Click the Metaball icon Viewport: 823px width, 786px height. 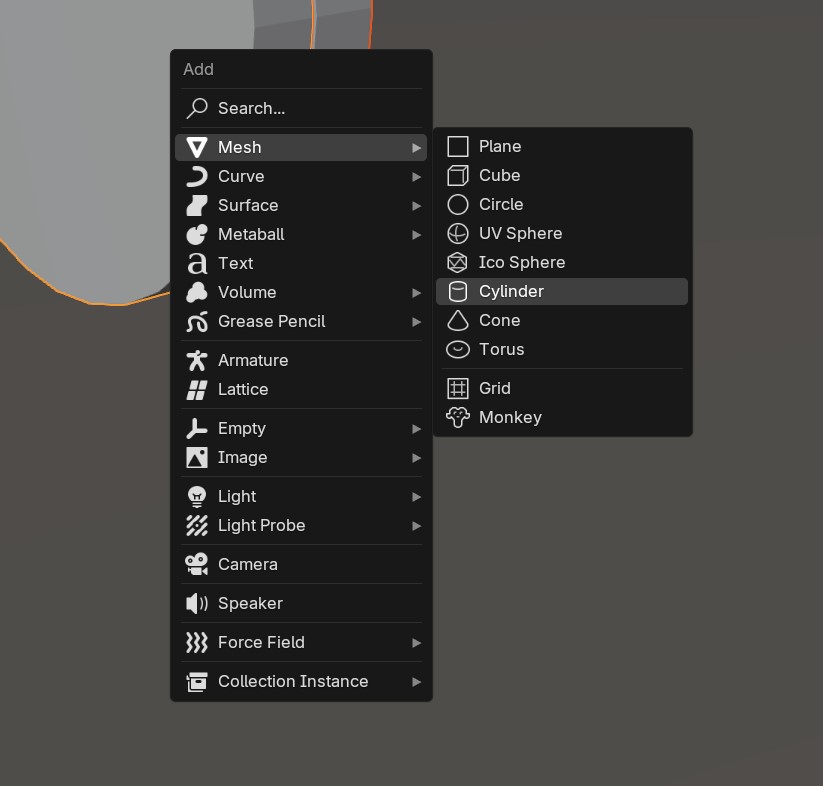[x=197, y=234]
